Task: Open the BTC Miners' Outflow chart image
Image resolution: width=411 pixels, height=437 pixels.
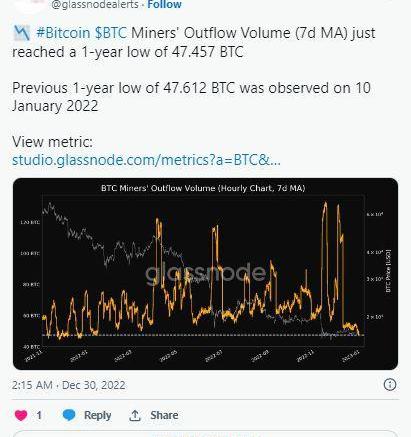Action: point(205,274)
